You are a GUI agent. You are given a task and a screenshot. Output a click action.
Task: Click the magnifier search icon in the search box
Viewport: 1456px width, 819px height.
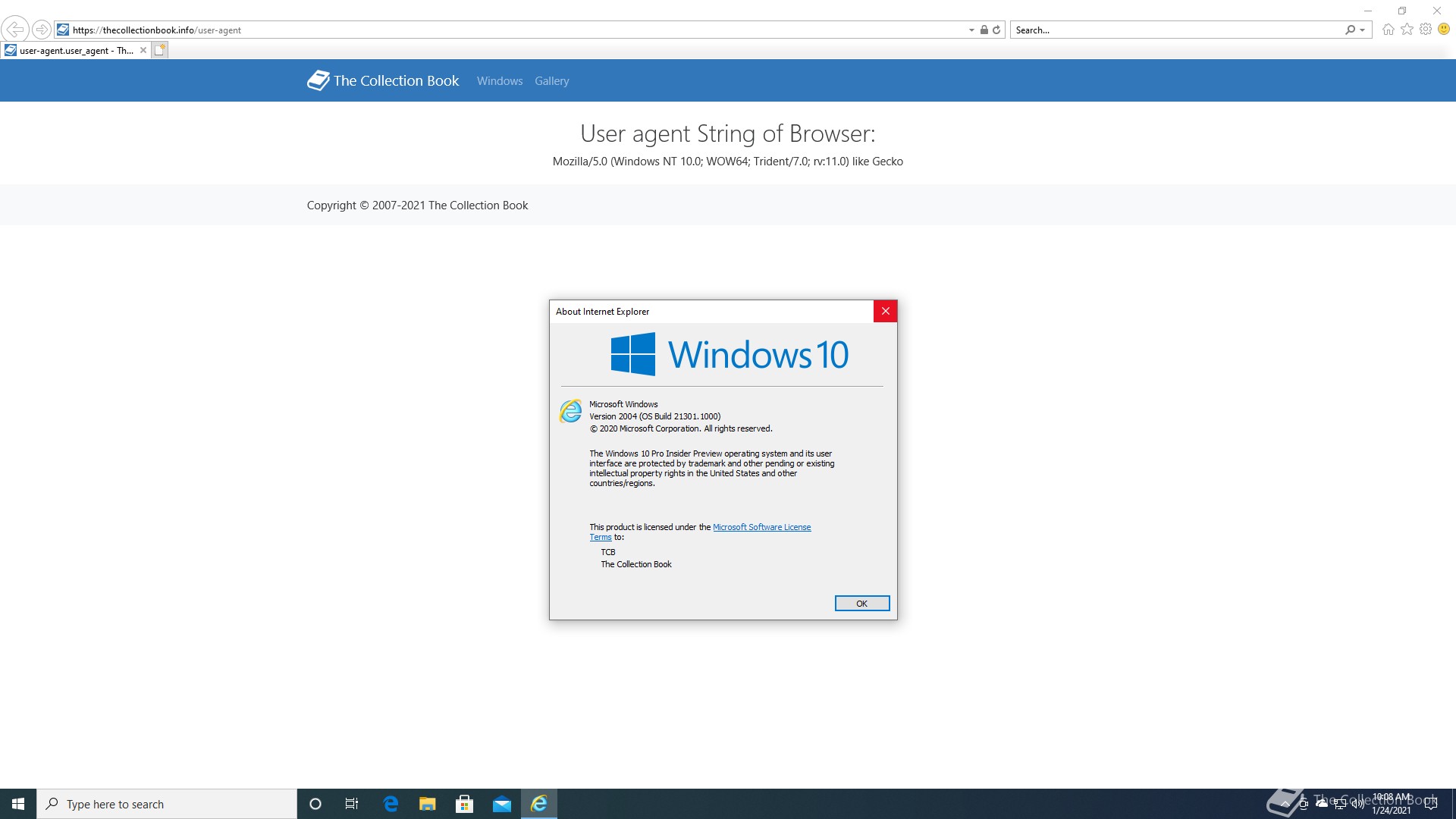point(1350,30)
